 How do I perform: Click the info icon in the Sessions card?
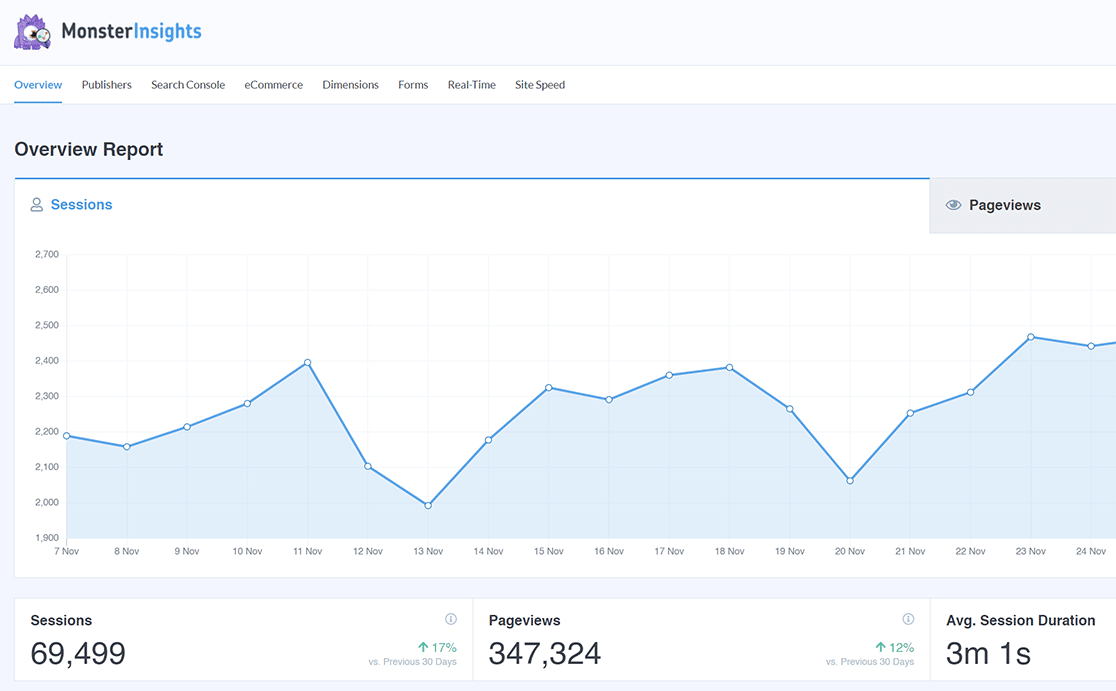coord(451,619)
